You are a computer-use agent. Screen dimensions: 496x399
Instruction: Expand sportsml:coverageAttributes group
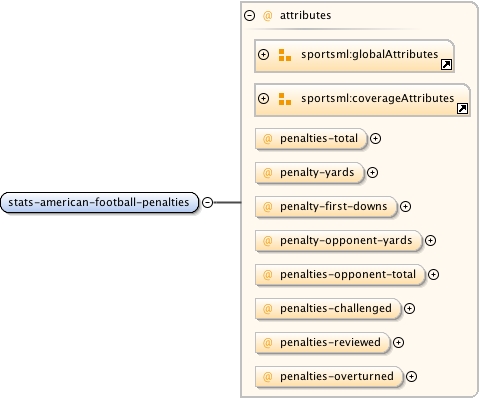click(x=263, y=98)
